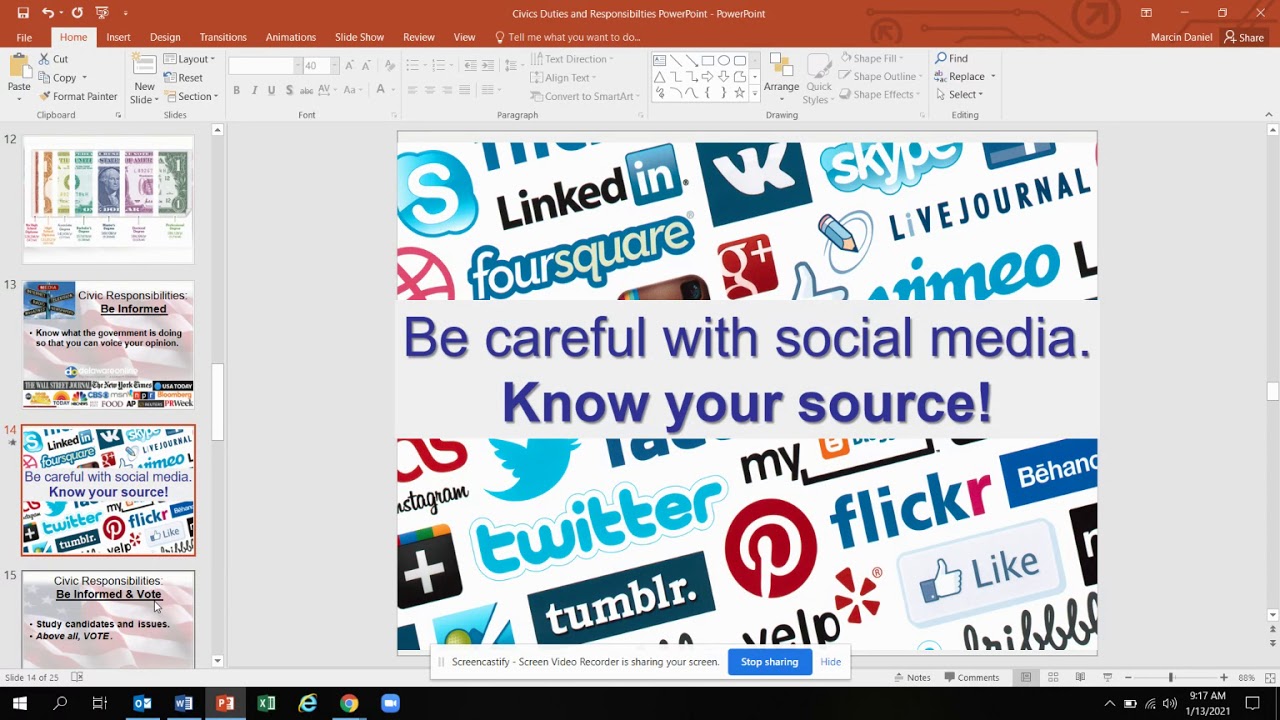The height and width of the screenshot is (720, 1280).
Task: Undo the last action
Action: click(48, 13)
